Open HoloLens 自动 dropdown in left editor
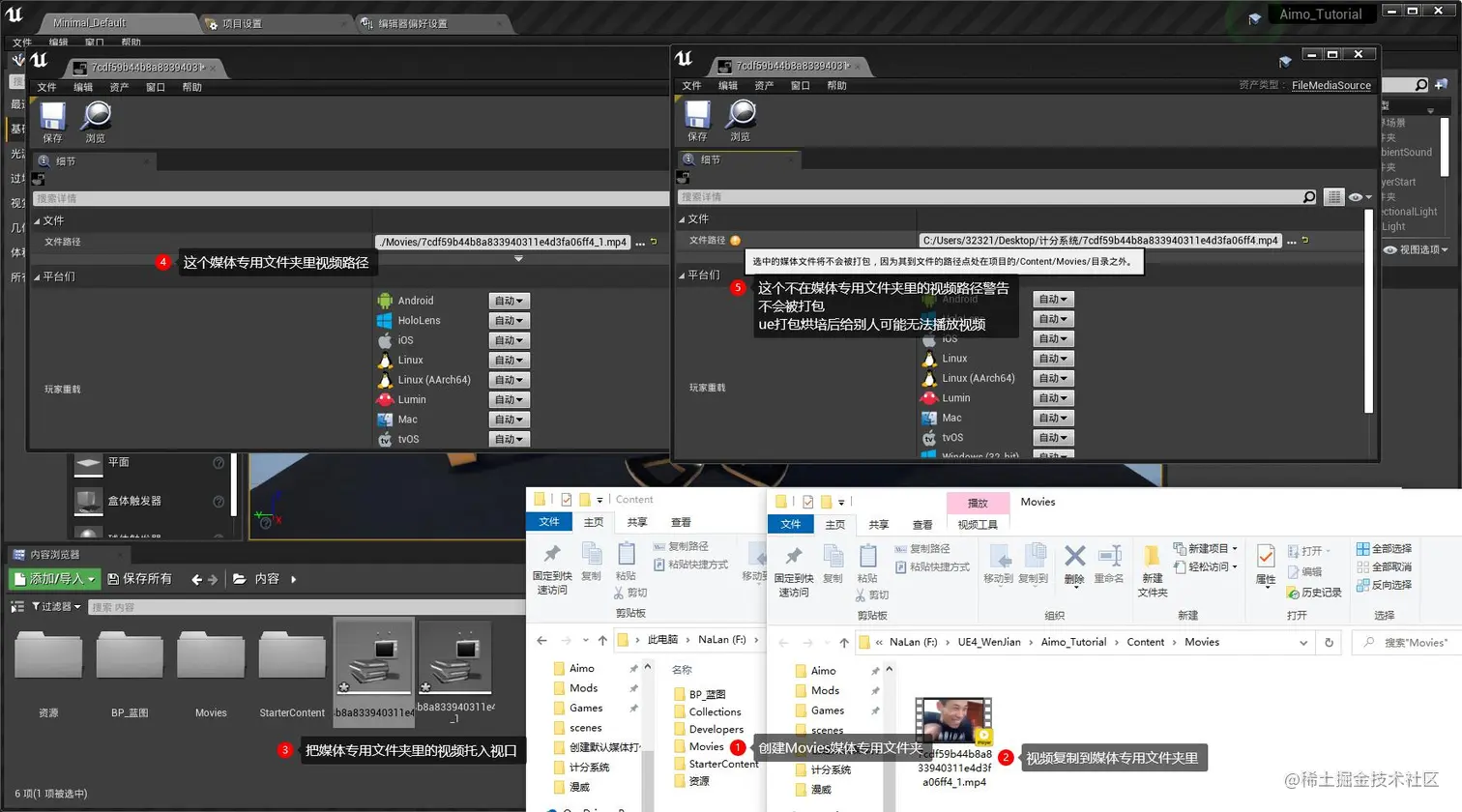The image size is (1462, 812). 509,320
